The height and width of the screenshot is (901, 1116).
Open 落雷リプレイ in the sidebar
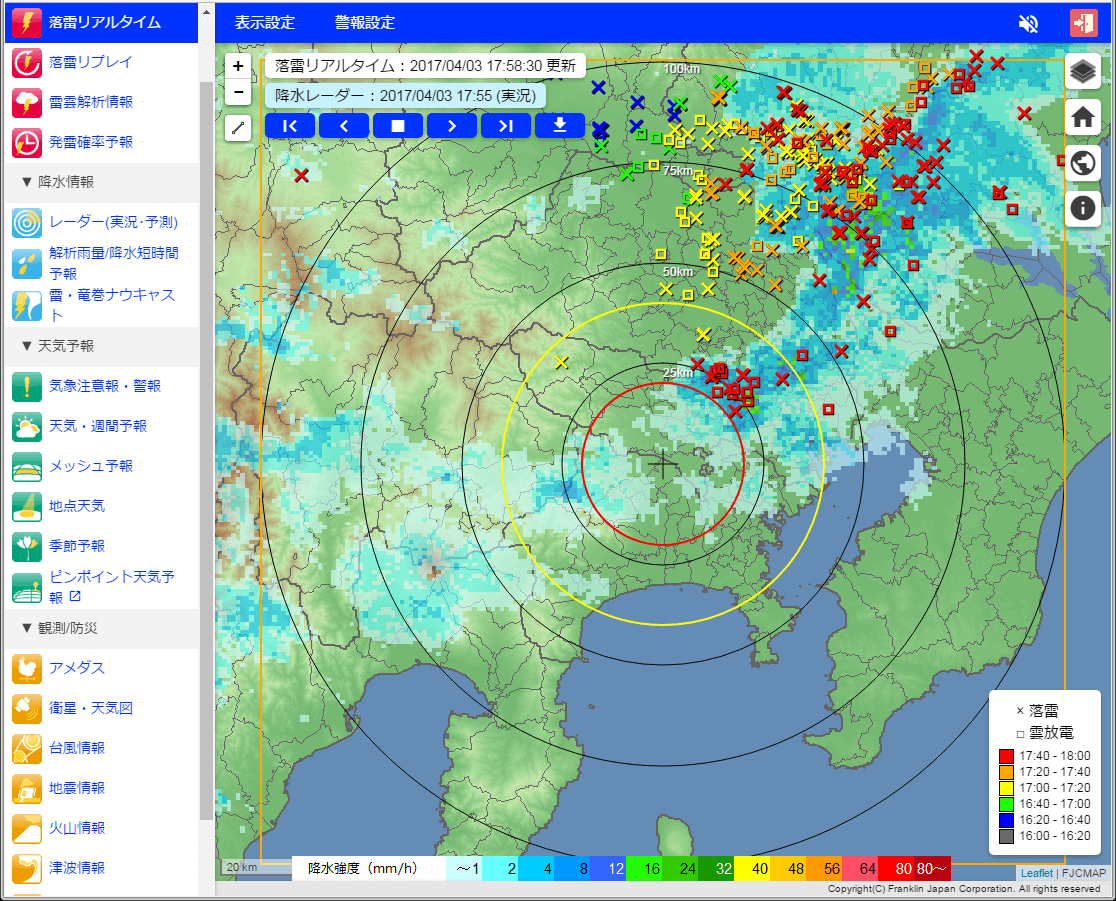[x=90, y=62]
